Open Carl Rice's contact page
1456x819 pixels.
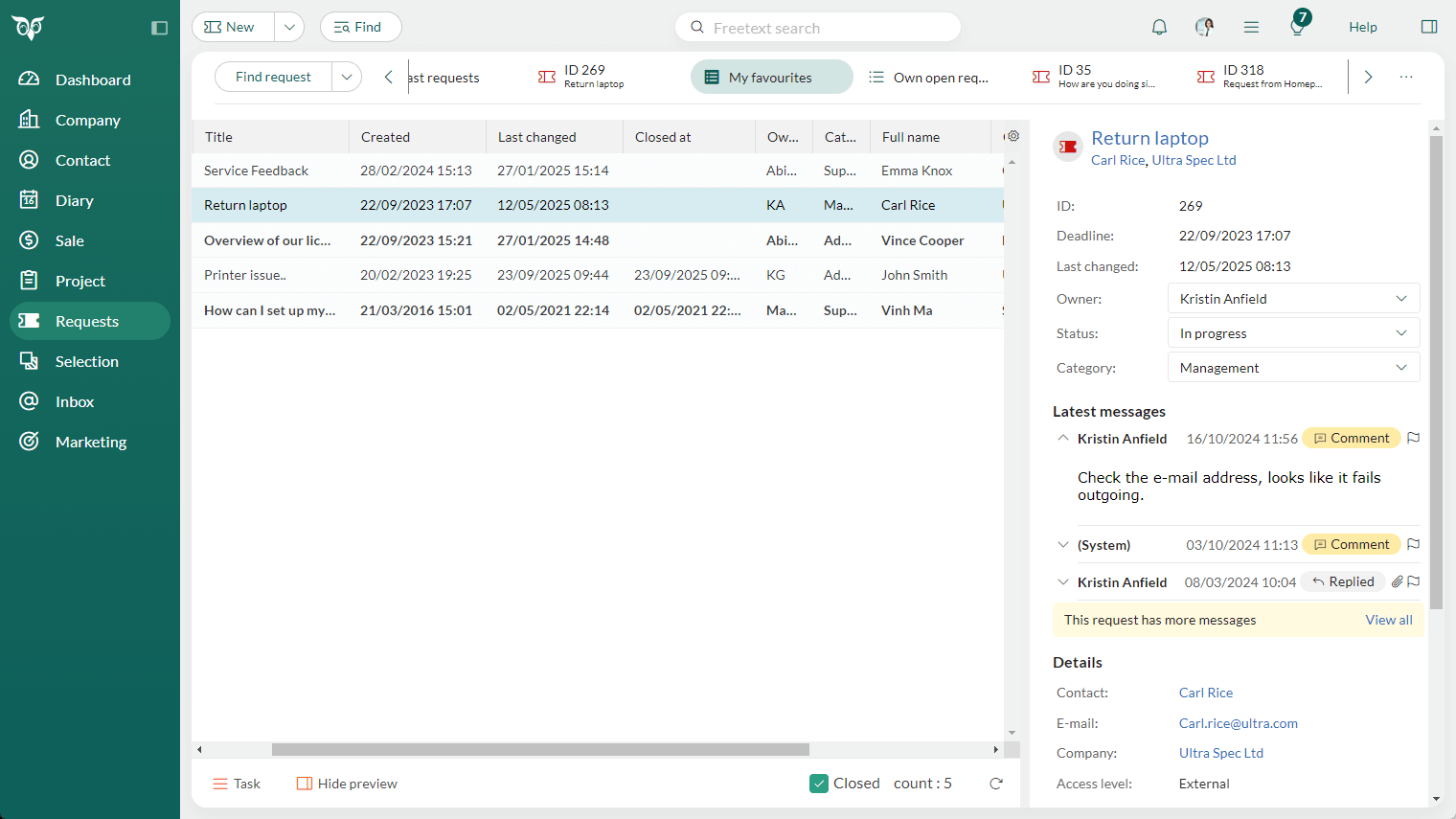click(1205, 692)
